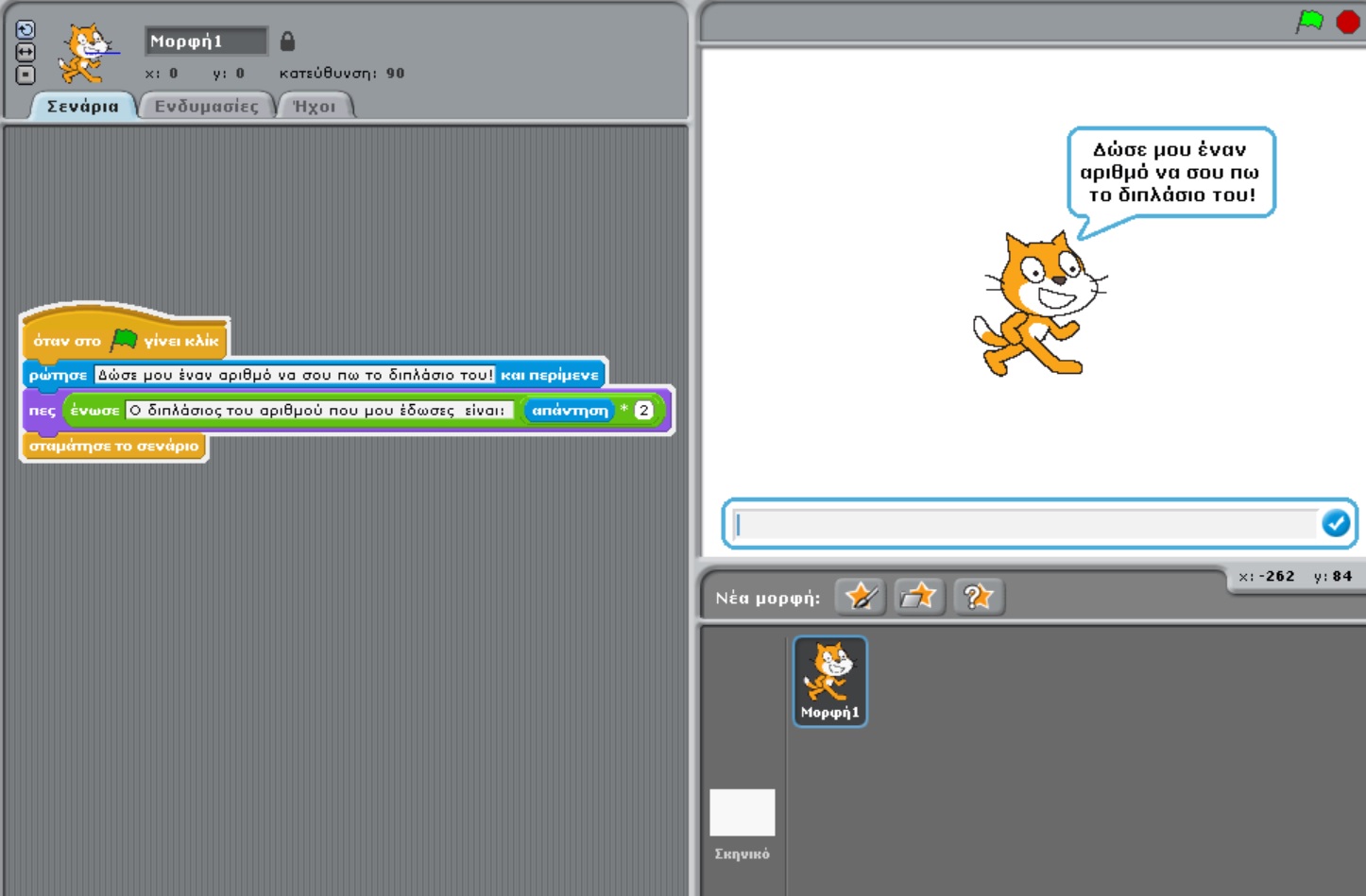
Task: Click the 'κατεύθυνση: 90' direction readout
Action: (x=342, y=73)
